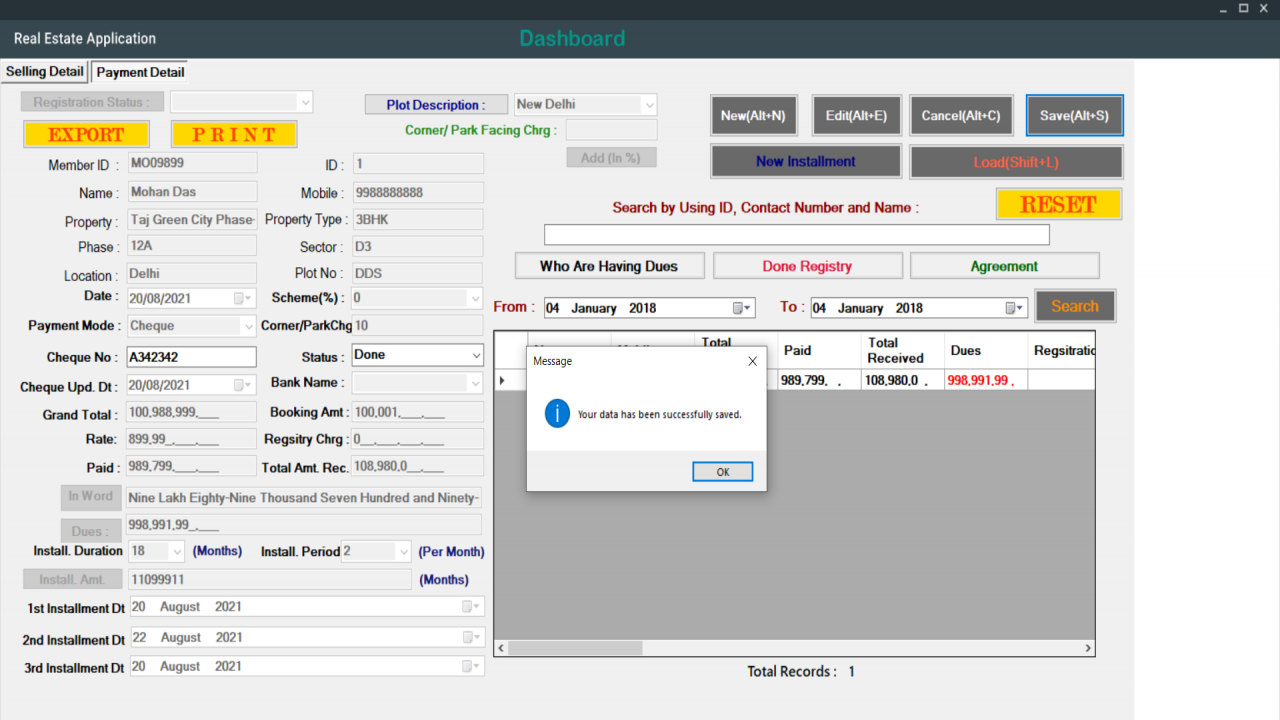Switch to the Selling Detail tab
The image size is (1280, 720).
click(x=45, y=72)
